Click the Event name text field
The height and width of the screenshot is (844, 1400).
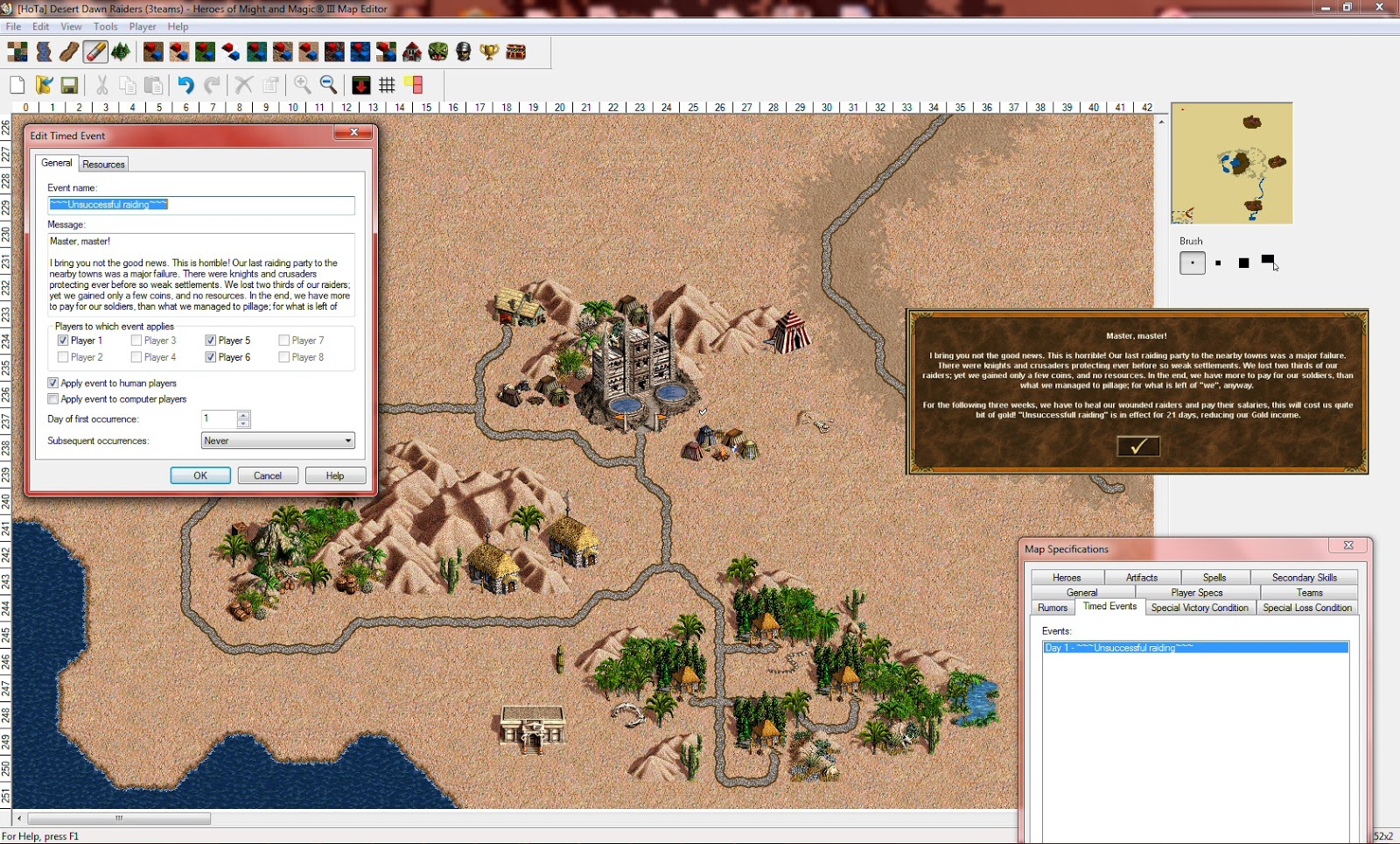201,205
